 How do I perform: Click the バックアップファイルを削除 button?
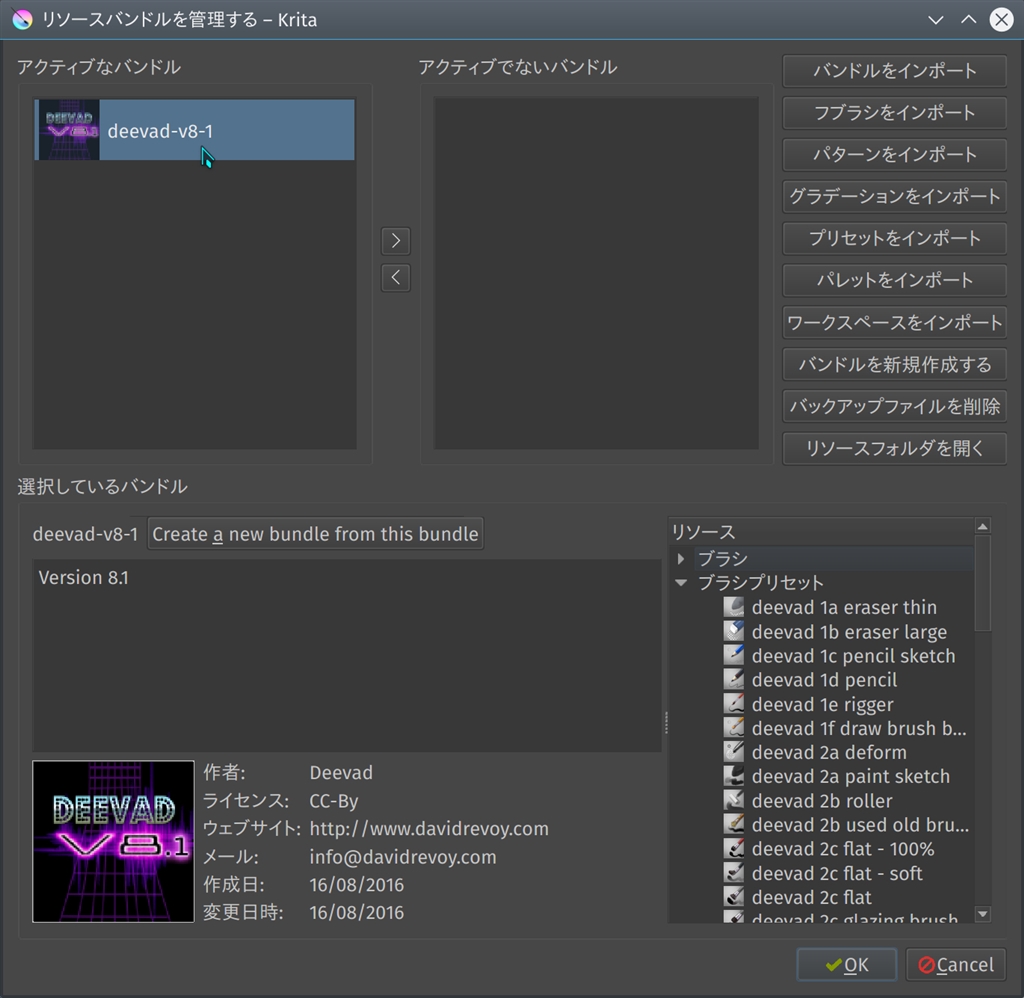click(x=895, y=406)
